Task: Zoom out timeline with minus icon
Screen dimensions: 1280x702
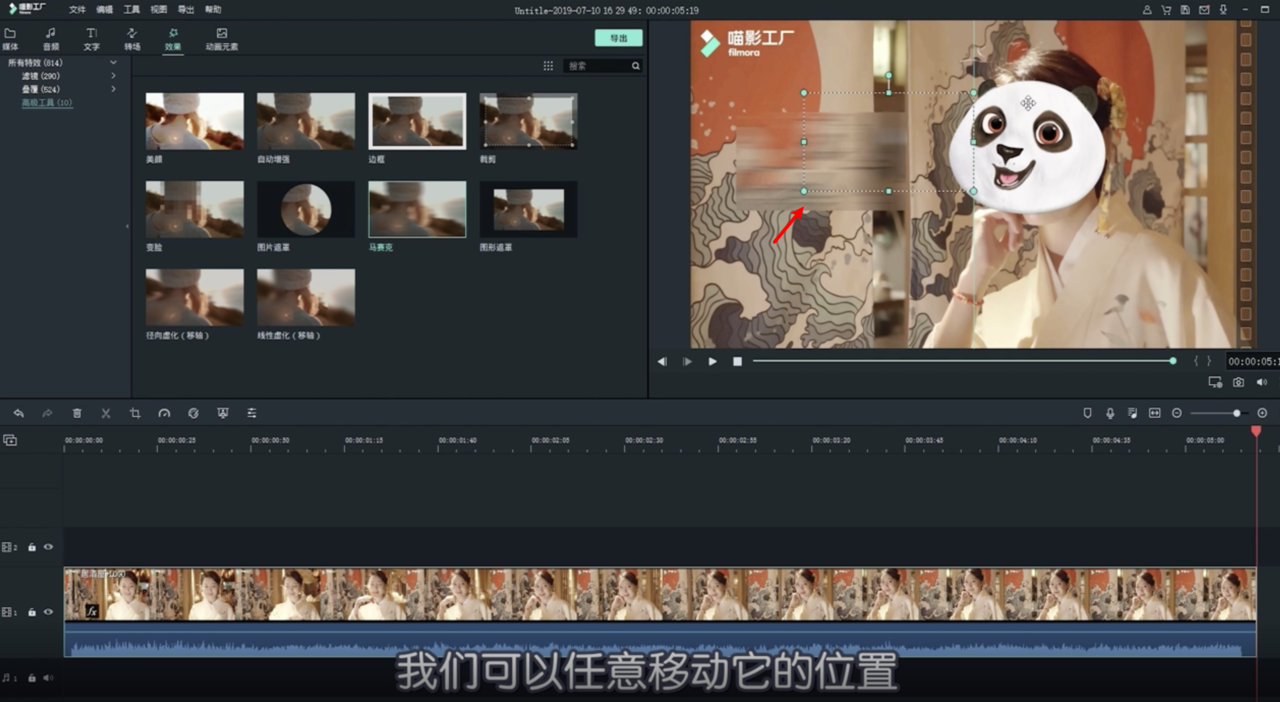Action: point(1177,413)
